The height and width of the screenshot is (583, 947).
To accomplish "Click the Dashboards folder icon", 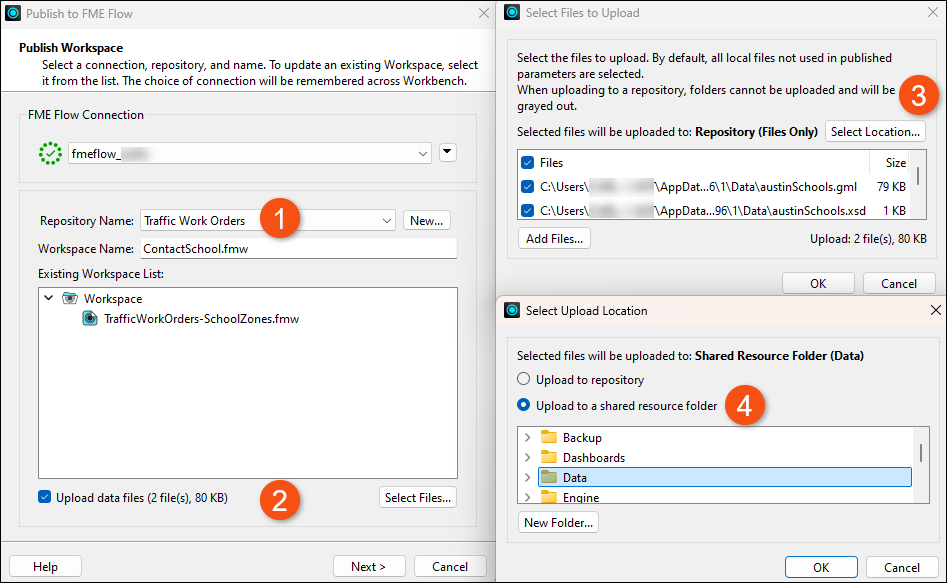I will click(549, 457).
